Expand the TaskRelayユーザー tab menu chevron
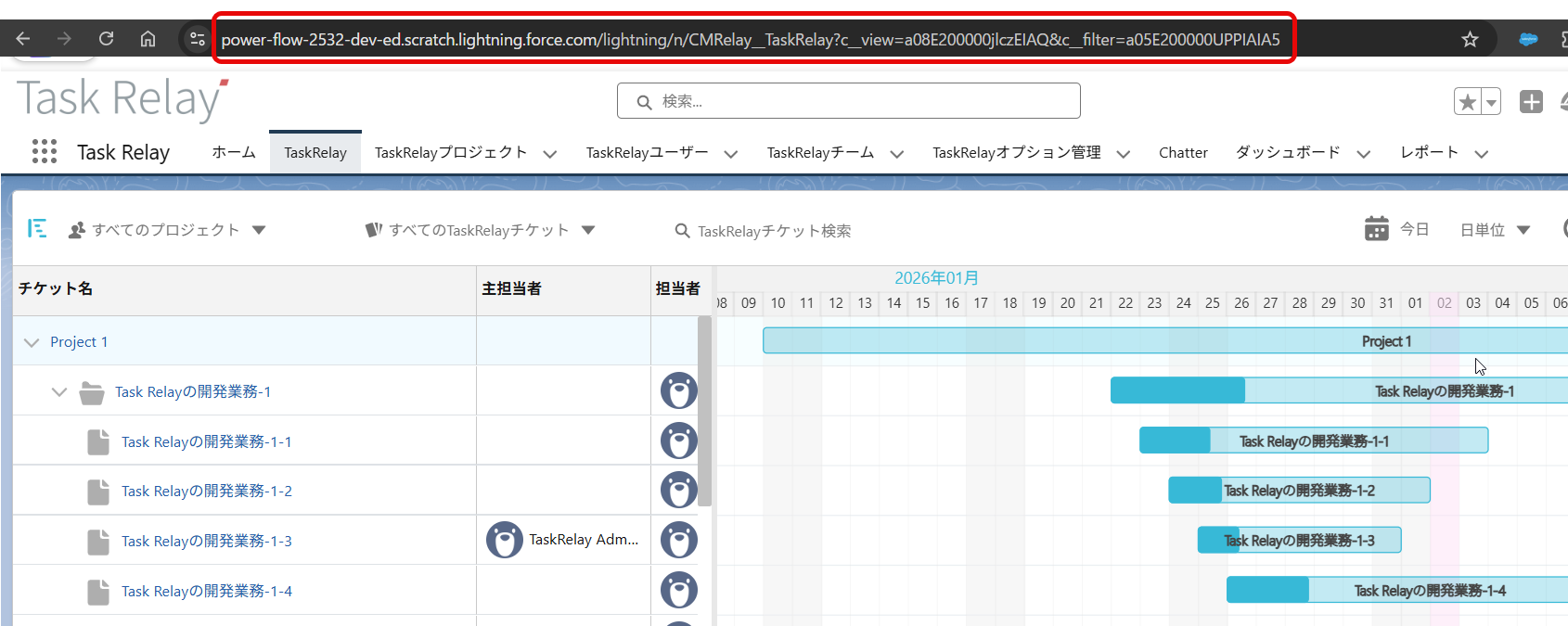 pos(730,154)
